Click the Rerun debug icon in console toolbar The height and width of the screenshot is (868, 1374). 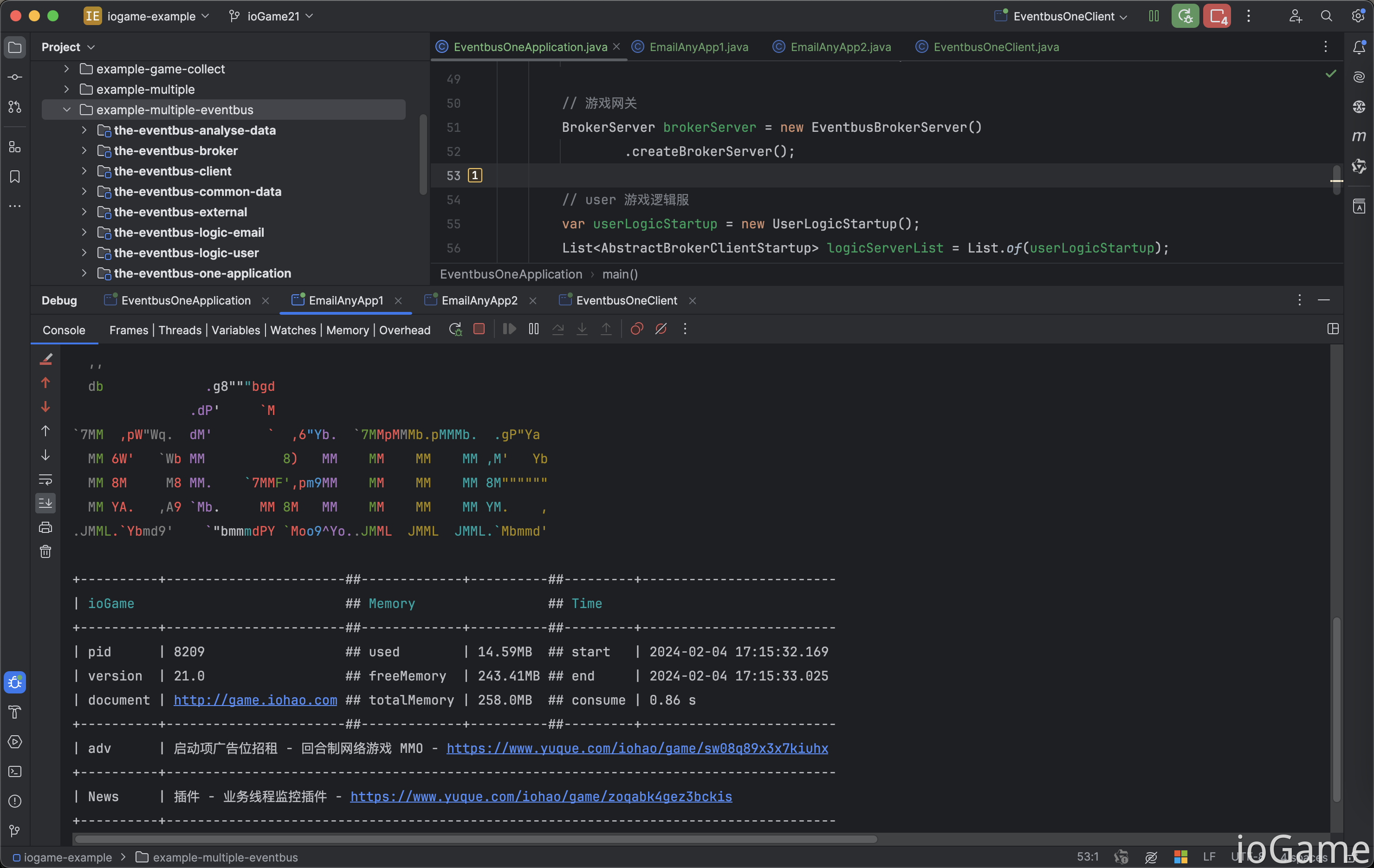(455, 329)
